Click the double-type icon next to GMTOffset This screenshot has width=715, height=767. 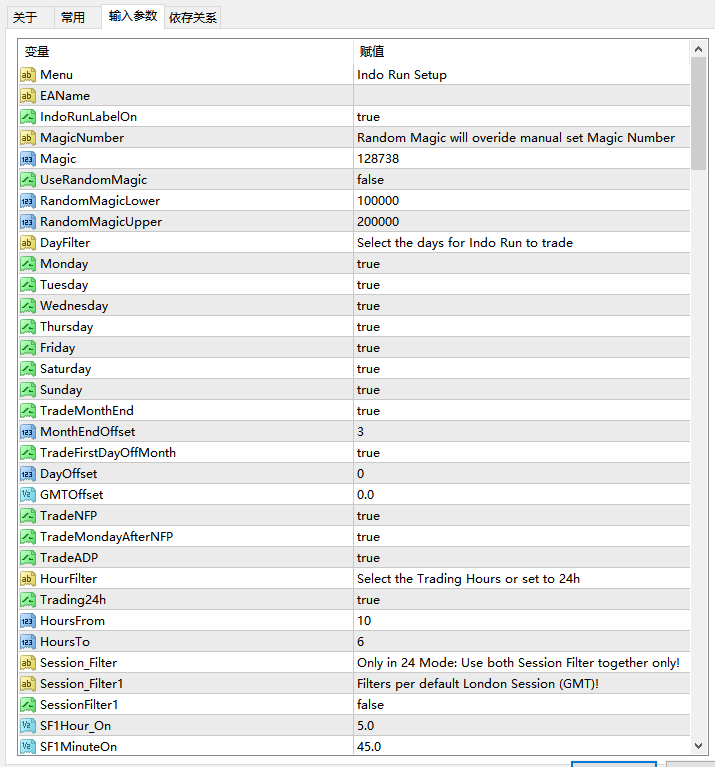click(28, 495)
